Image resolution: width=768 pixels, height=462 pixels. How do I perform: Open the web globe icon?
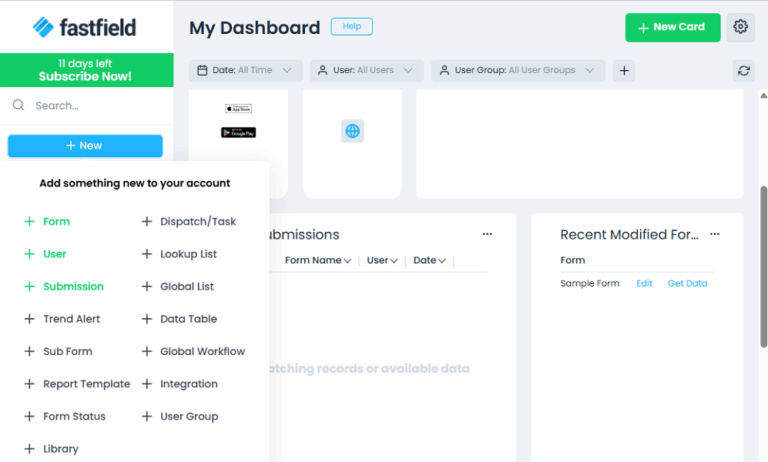(352, 131)
